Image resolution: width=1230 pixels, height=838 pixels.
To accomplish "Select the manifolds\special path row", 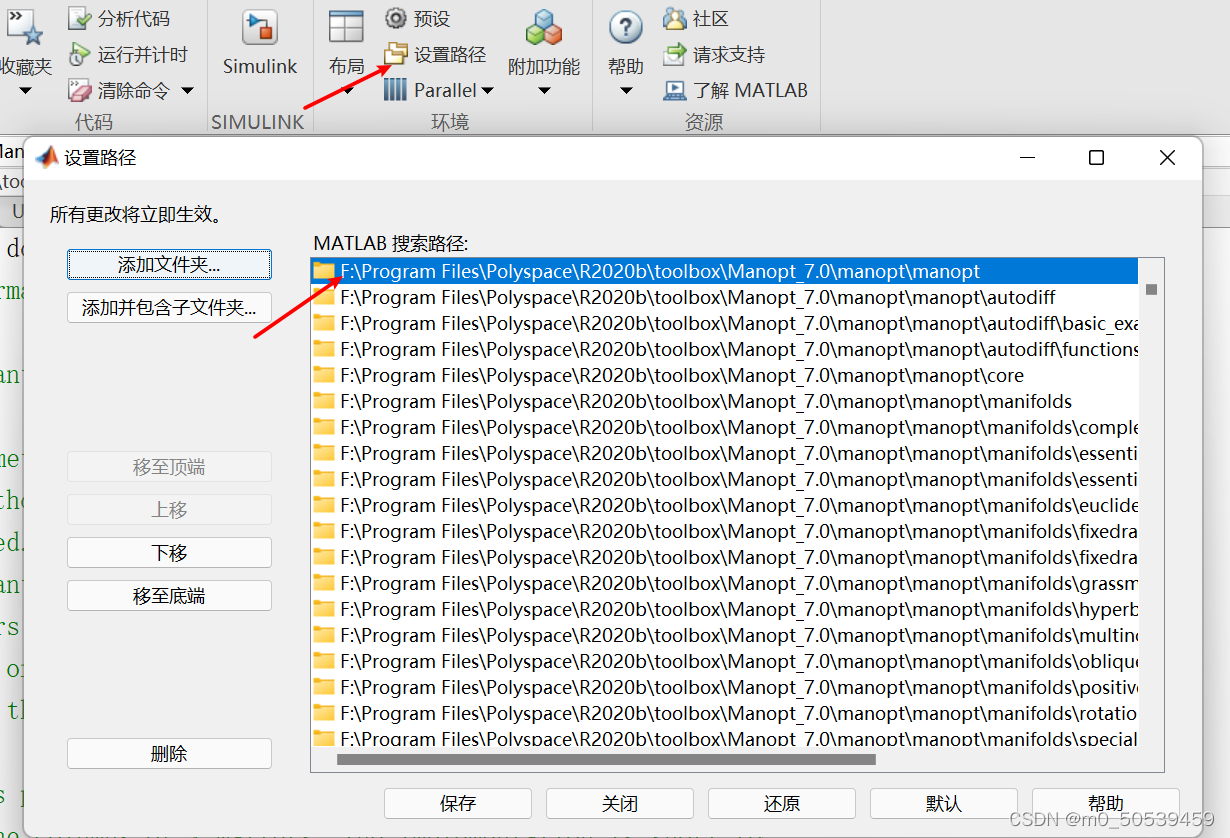I will click(x=725, y=737).
